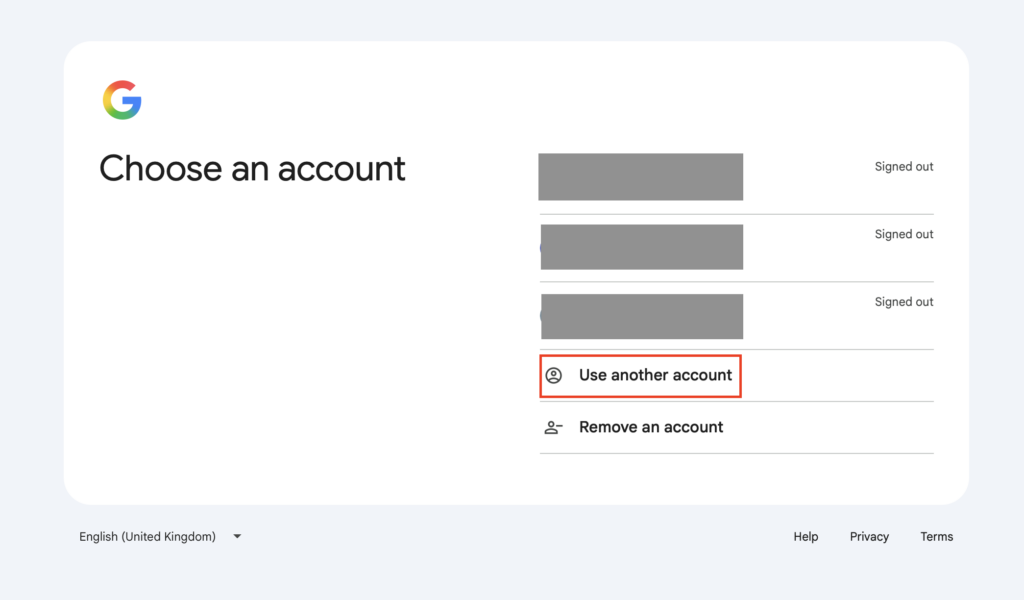1024x600 pixels.
Task: Click the blank area right of Remove an account
Action: click(829, 428)
